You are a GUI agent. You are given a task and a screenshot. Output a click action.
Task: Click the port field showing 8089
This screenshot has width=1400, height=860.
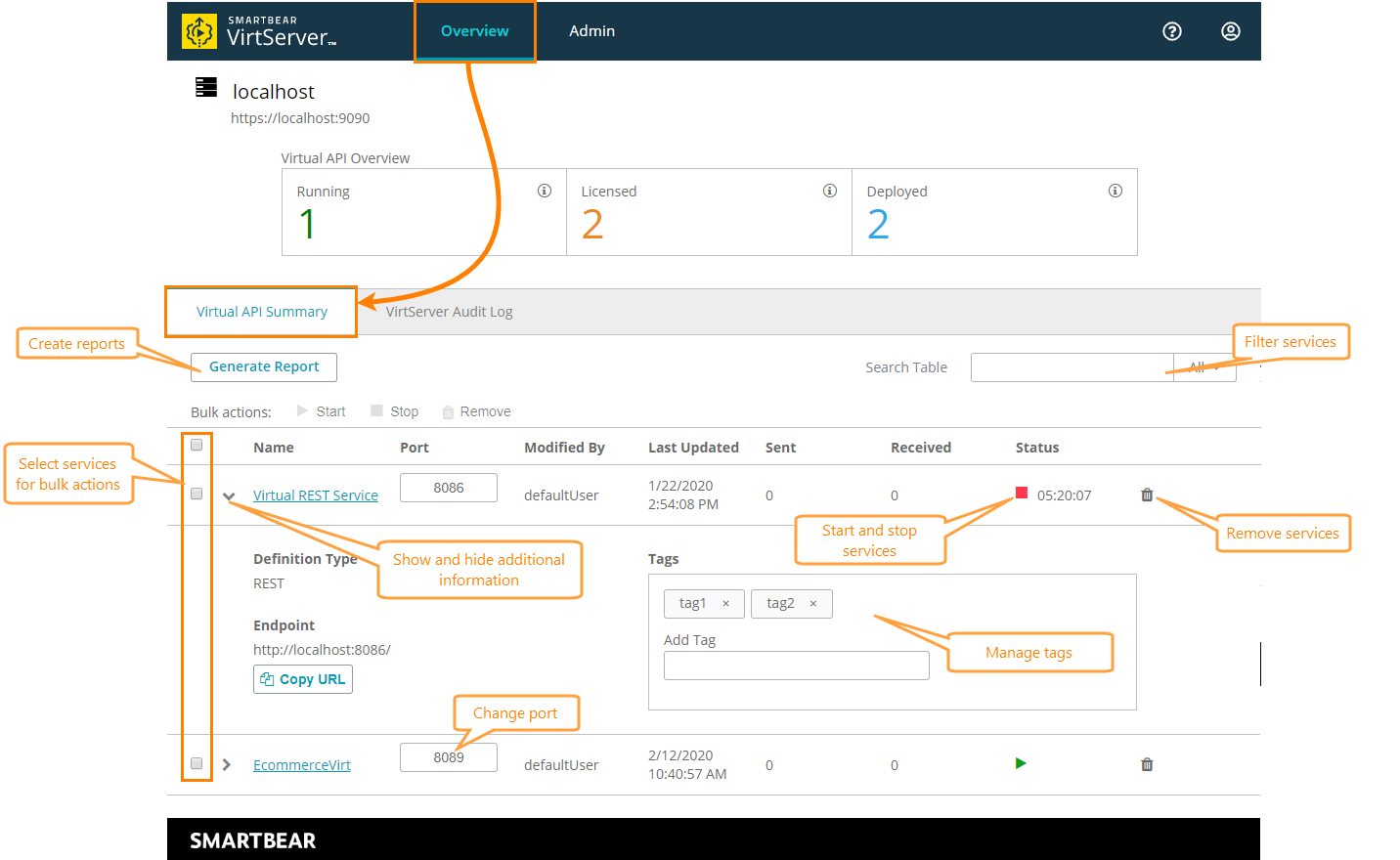pyautogui.click(x=449, y=757)
